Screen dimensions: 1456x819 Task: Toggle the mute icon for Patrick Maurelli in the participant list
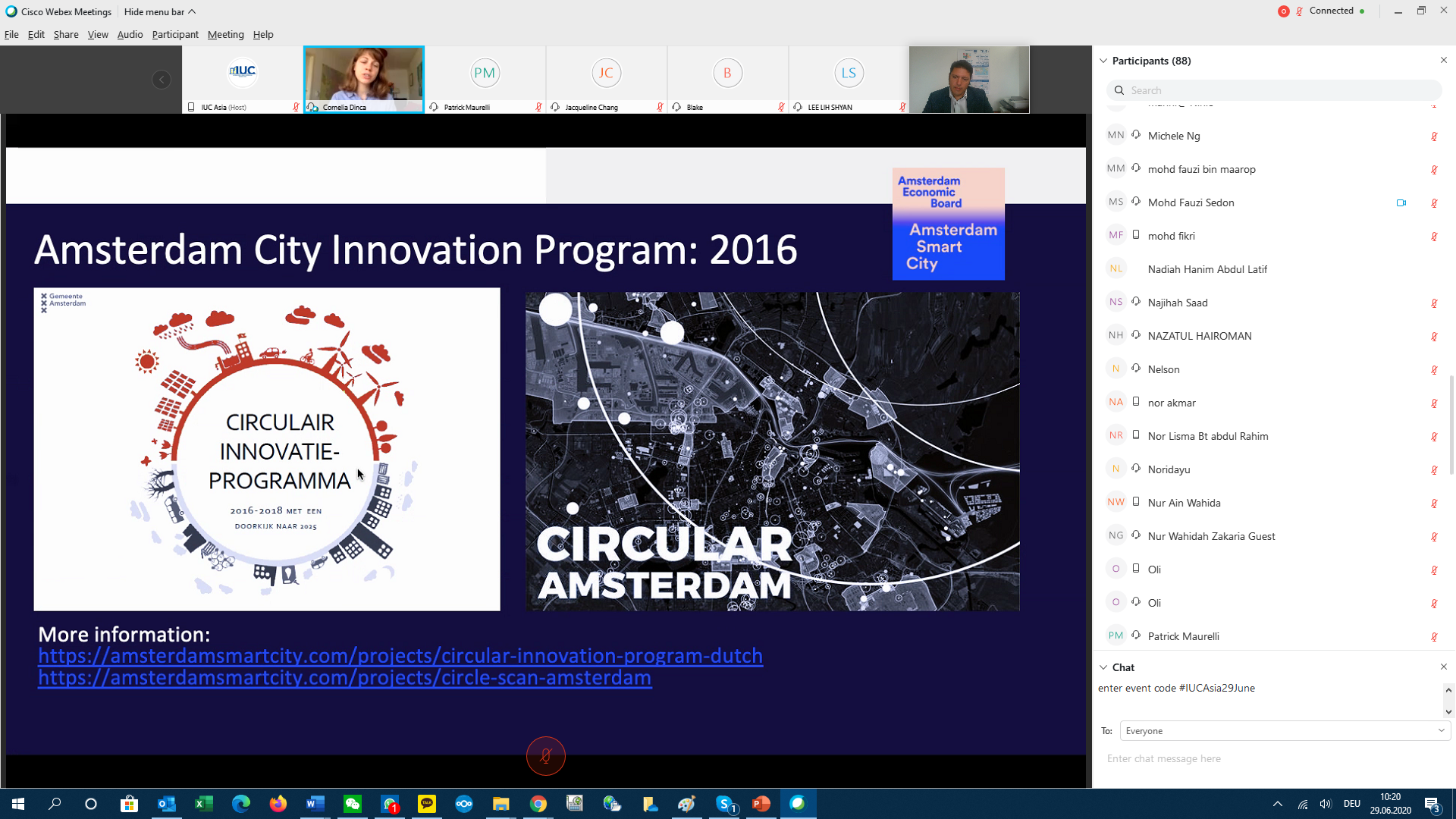(1434, 637)
